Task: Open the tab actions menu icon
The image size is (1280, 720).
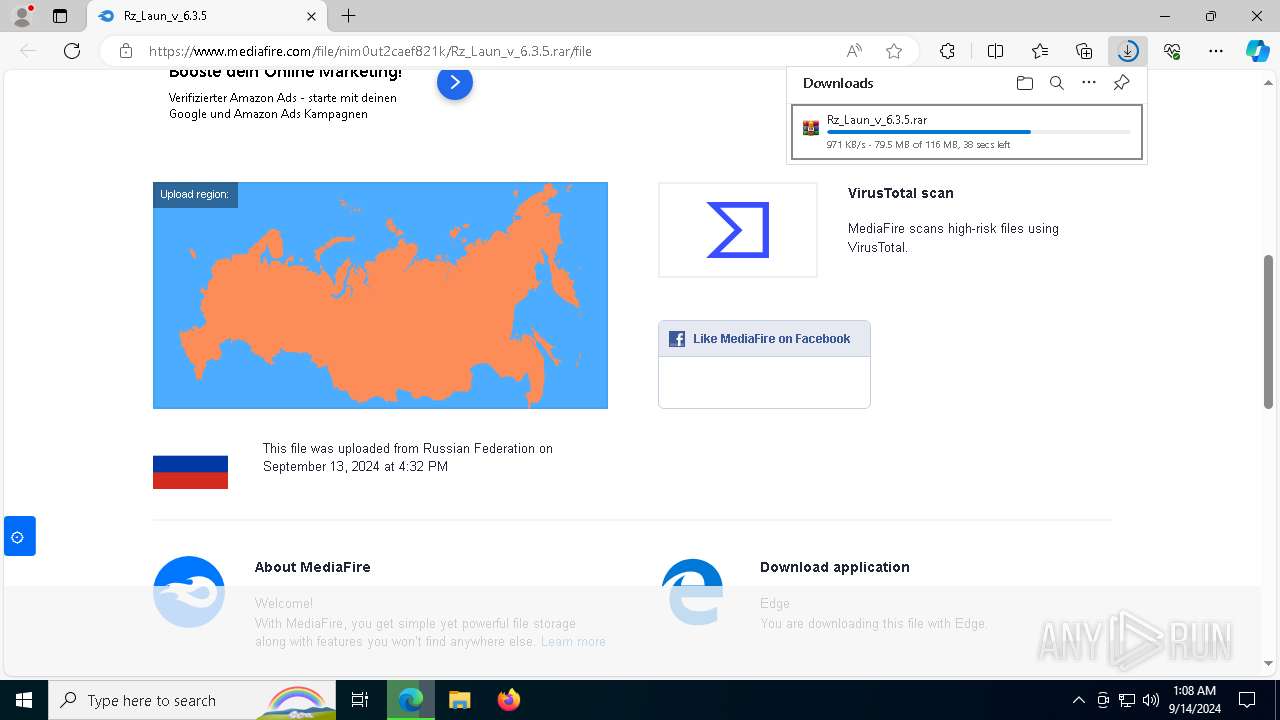Action: point(60,16)
